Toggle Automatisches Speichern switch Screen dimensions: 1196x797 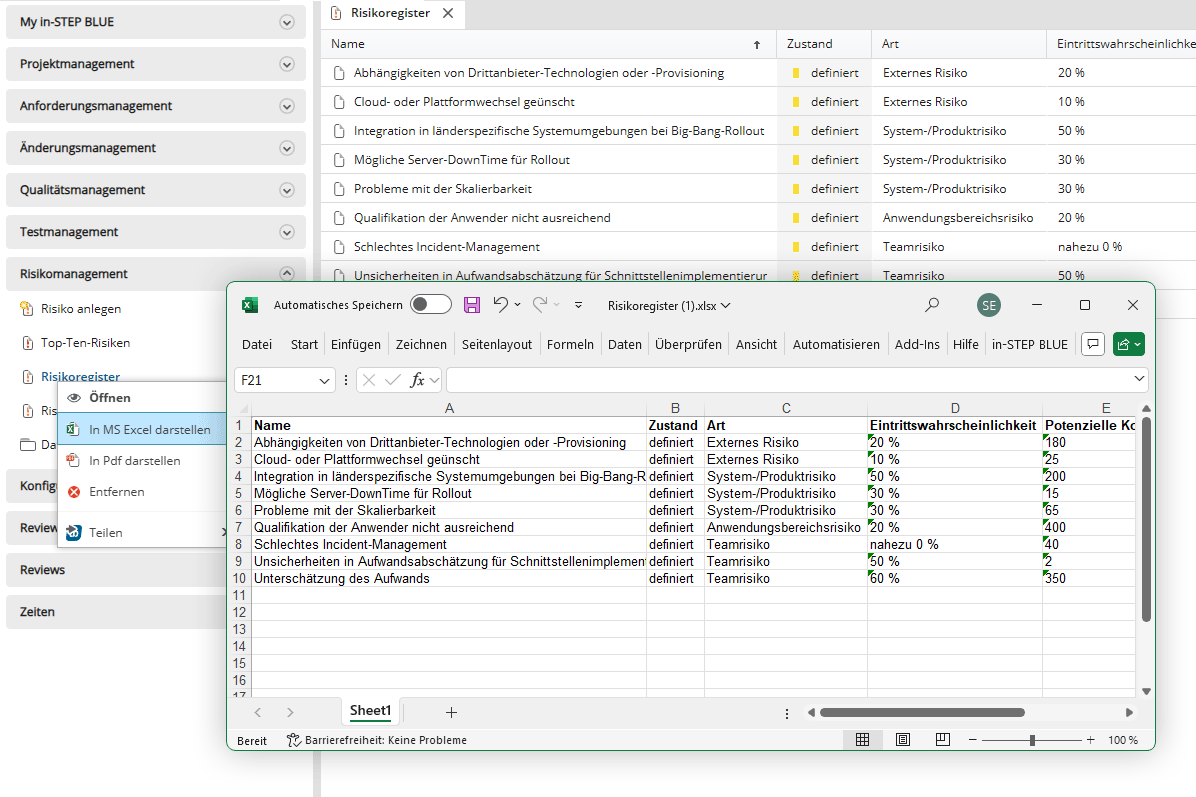tap(430, 305)
